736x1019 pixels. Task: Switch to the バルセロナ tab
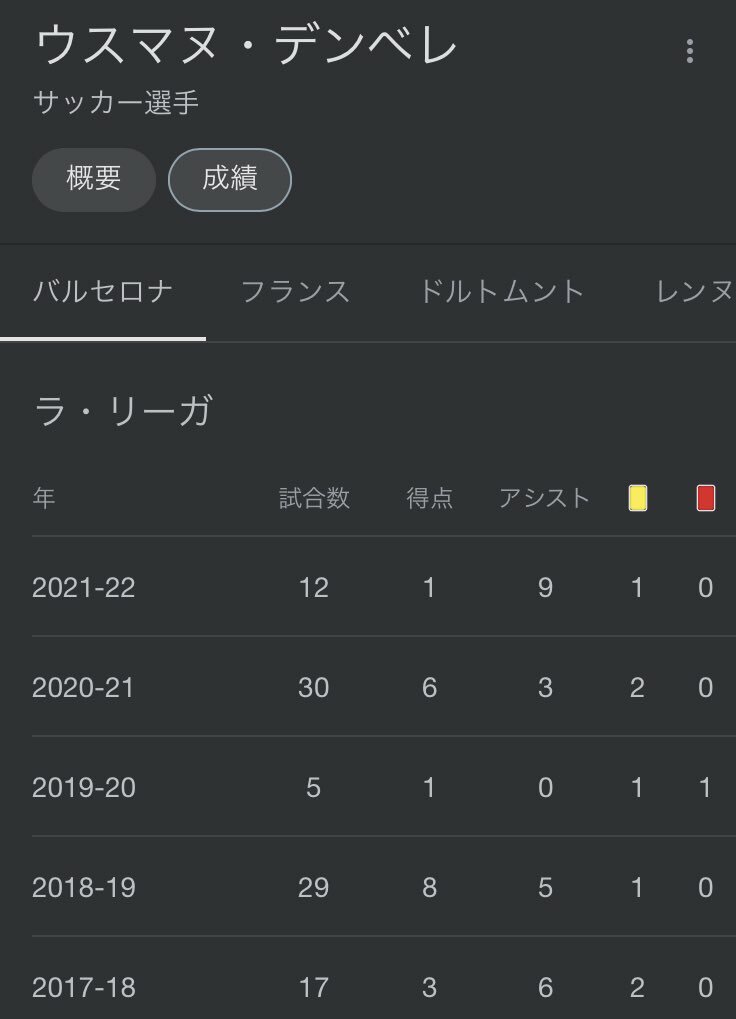click(x=103, y=291)
